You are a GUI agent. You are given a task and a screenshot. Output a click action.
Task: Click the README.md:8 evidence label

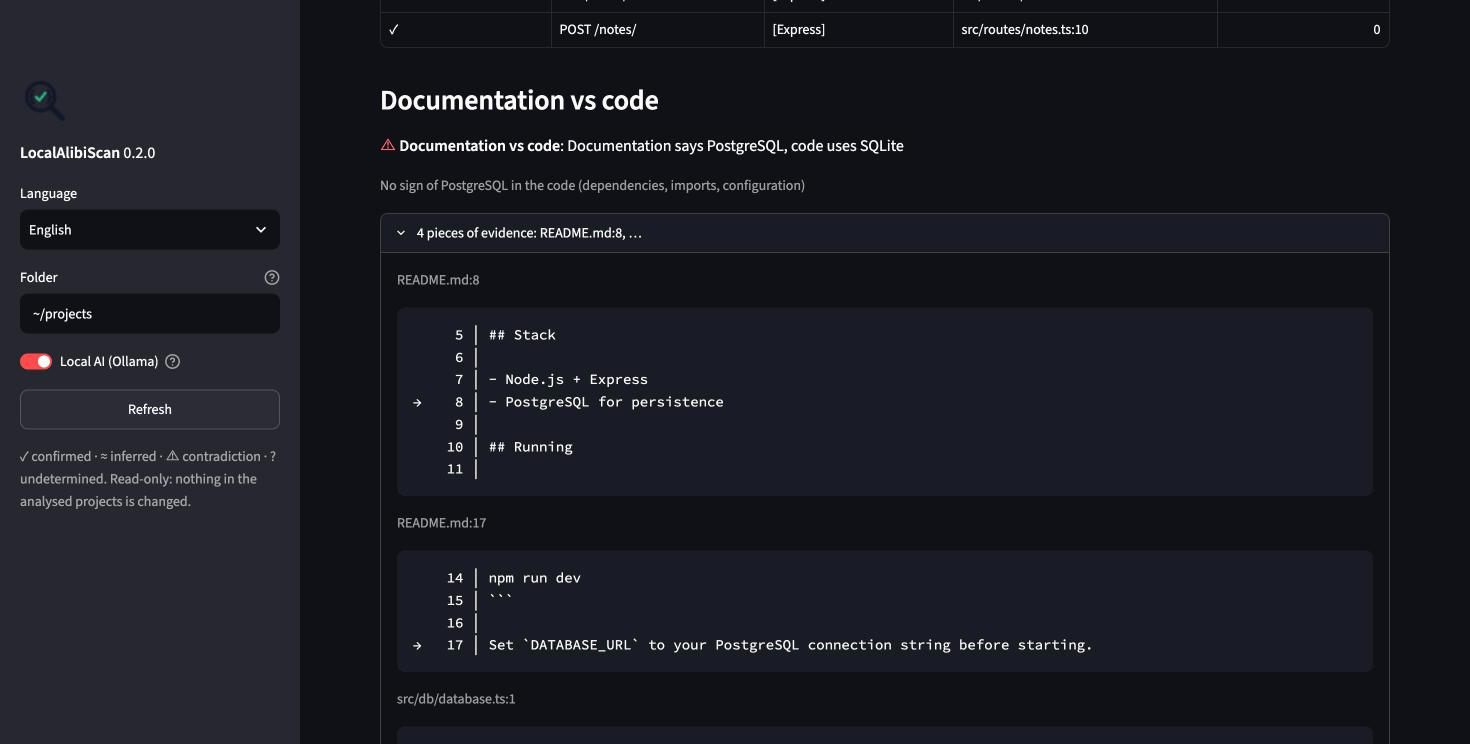[x=438, y=280]
